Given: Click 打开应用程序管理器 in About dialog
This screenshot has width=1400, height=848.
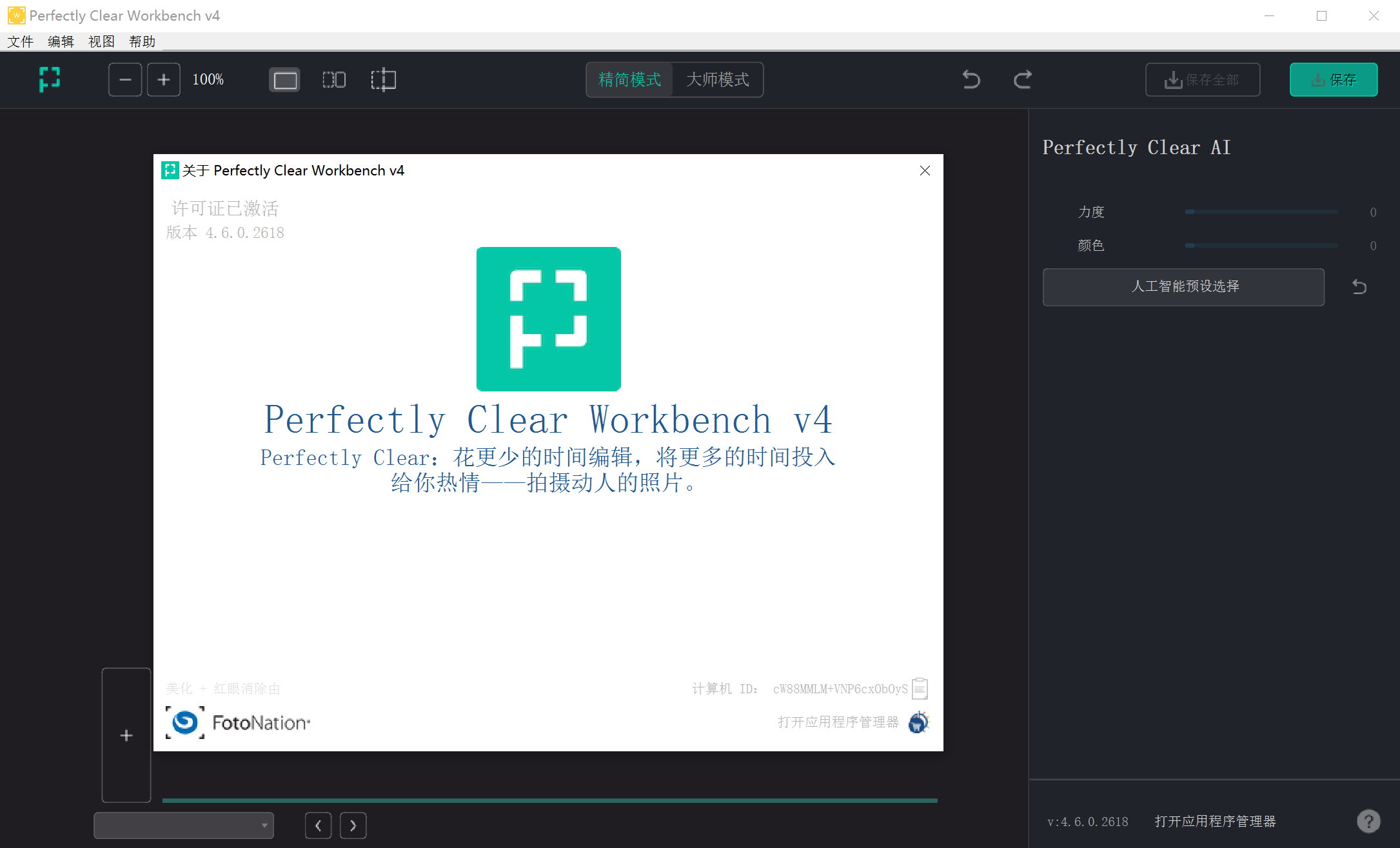Looking at the screenshot, I should pos(838,722).
